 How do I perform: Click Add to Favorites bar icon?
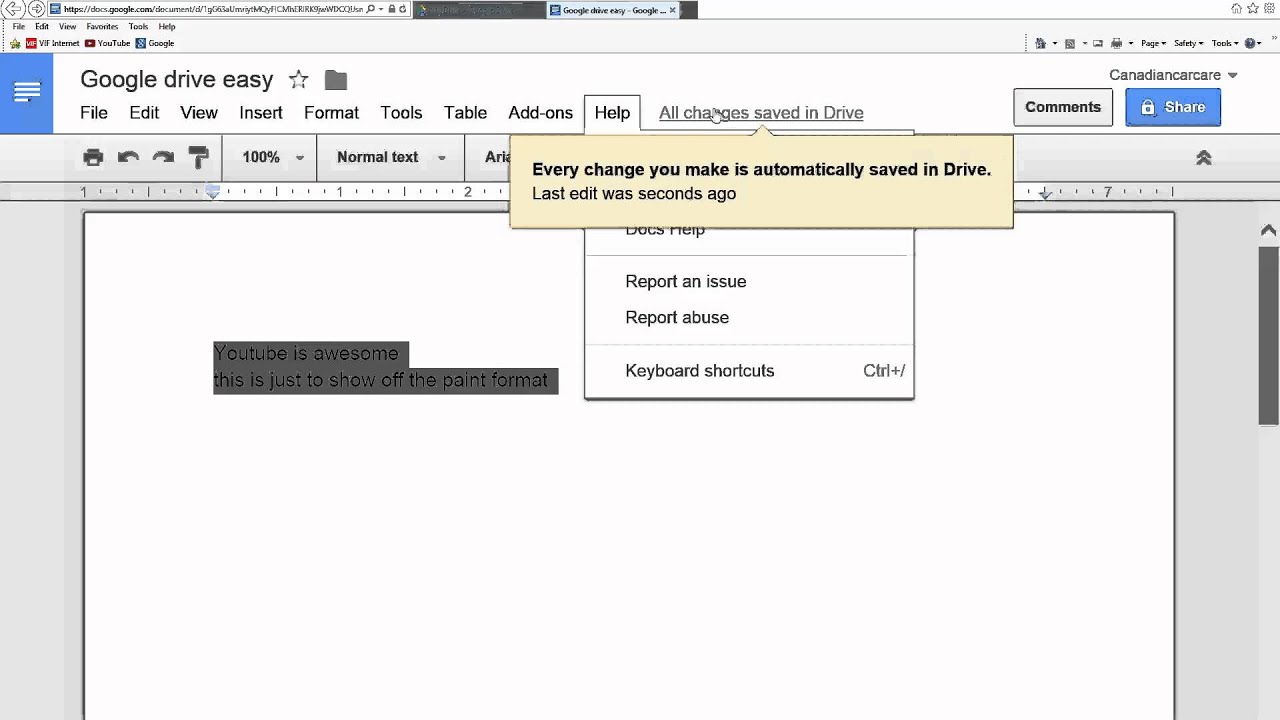pyautogui.click(x=15, y=43)
